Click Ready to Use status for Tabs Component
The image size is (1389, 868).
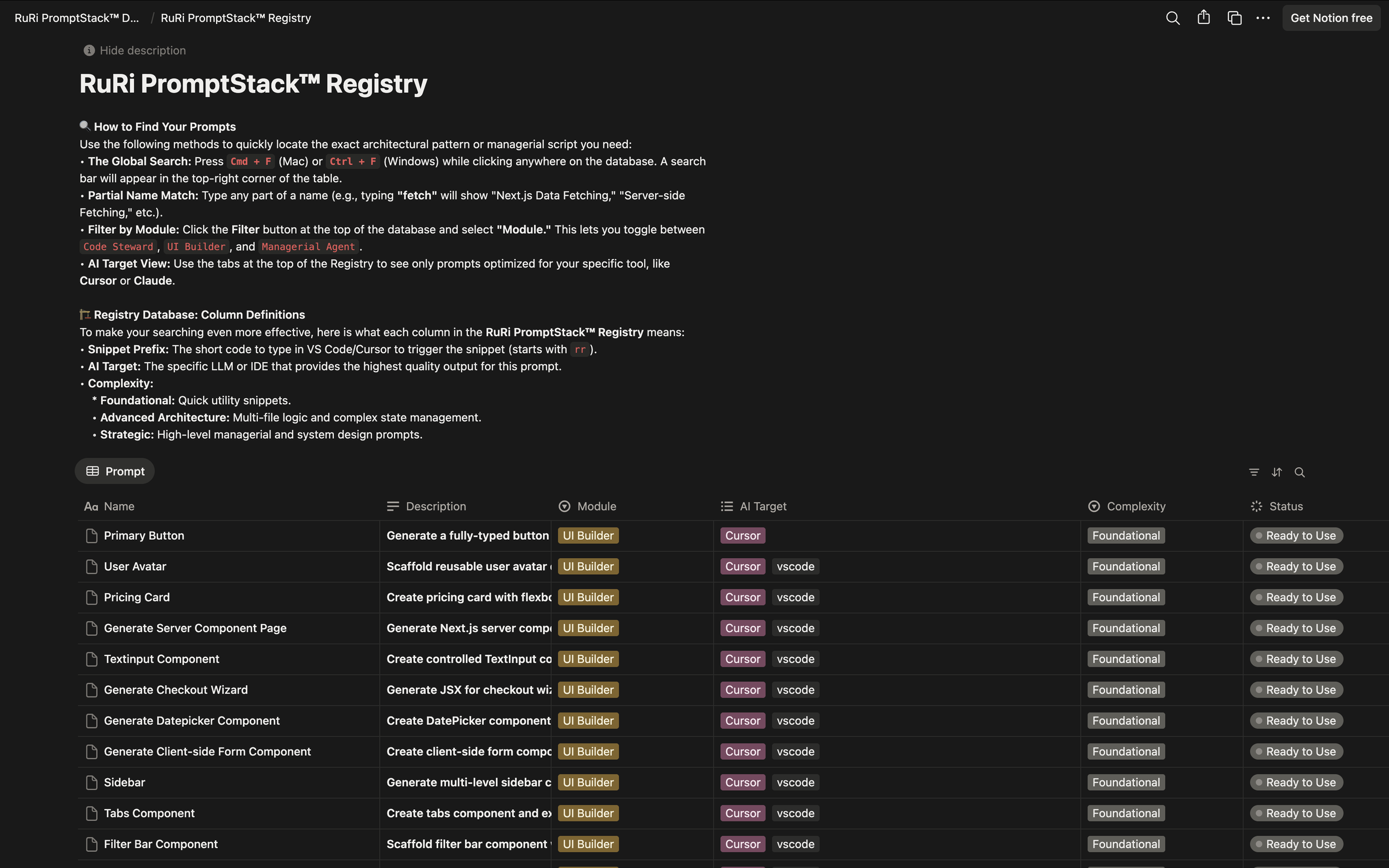(1296, 814)
